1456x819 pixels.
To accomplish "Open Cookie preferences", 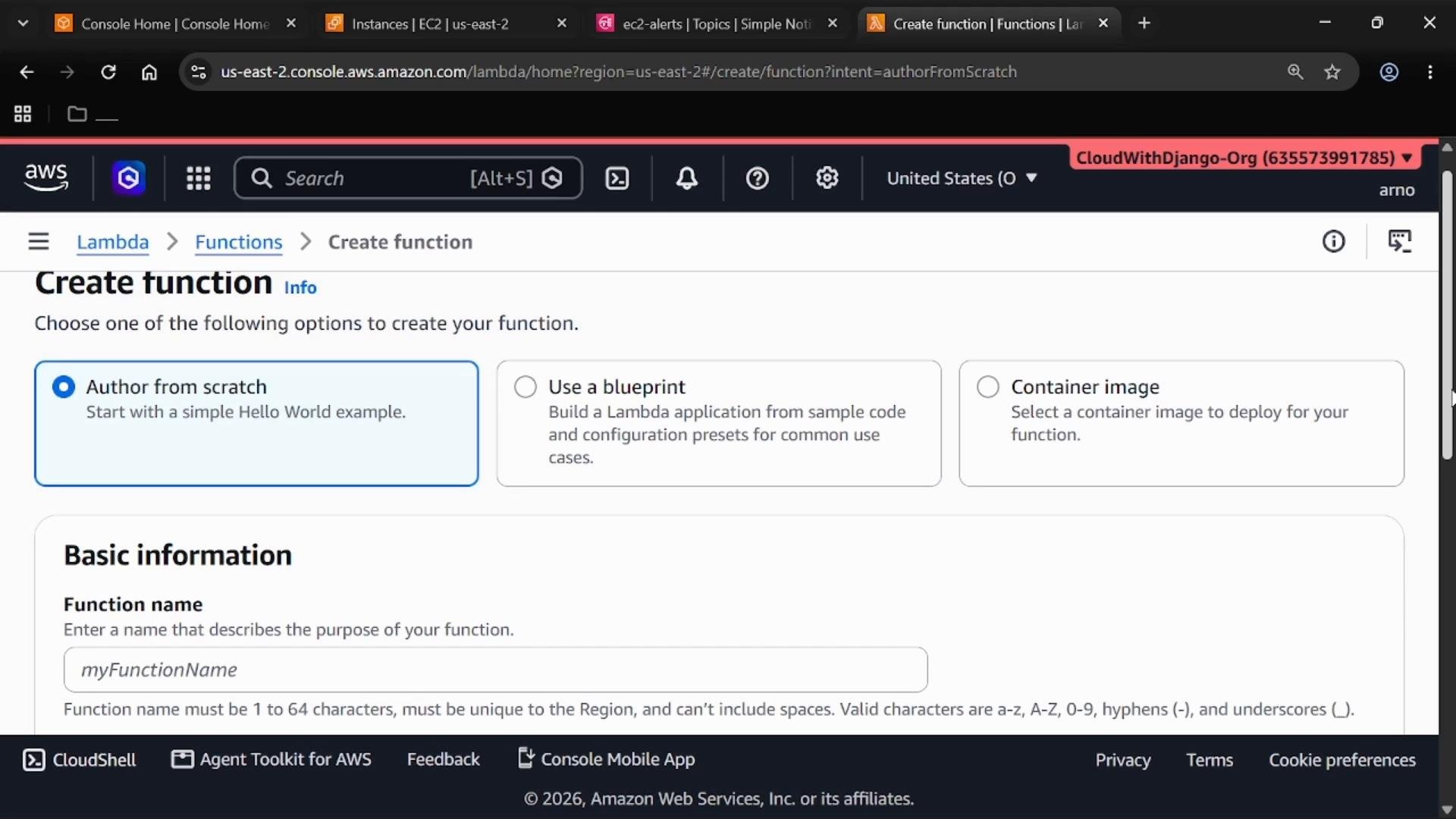I will point(1342,760).
